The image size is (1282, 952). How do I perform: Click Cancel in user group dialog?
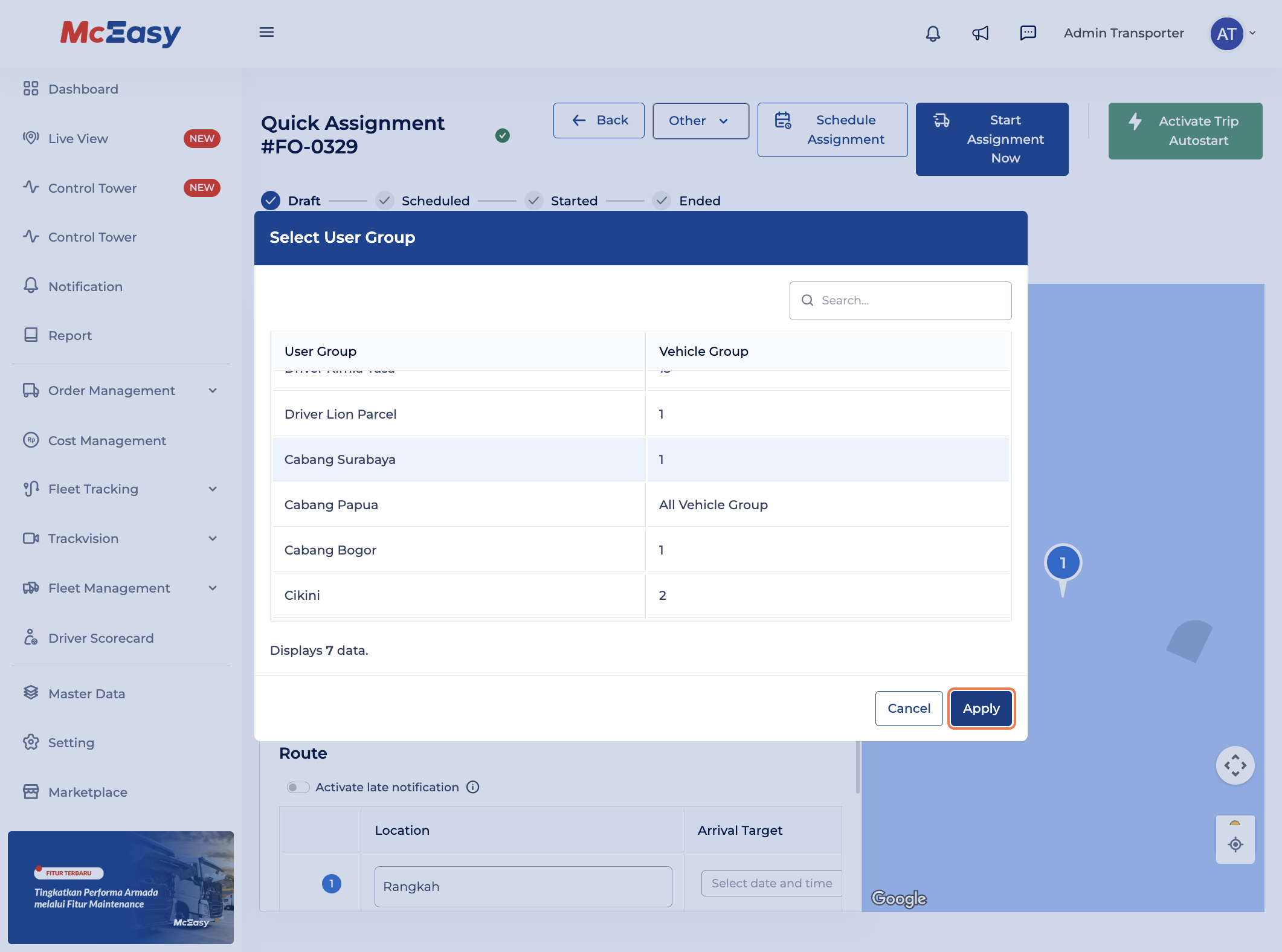[x=908, y=709]
